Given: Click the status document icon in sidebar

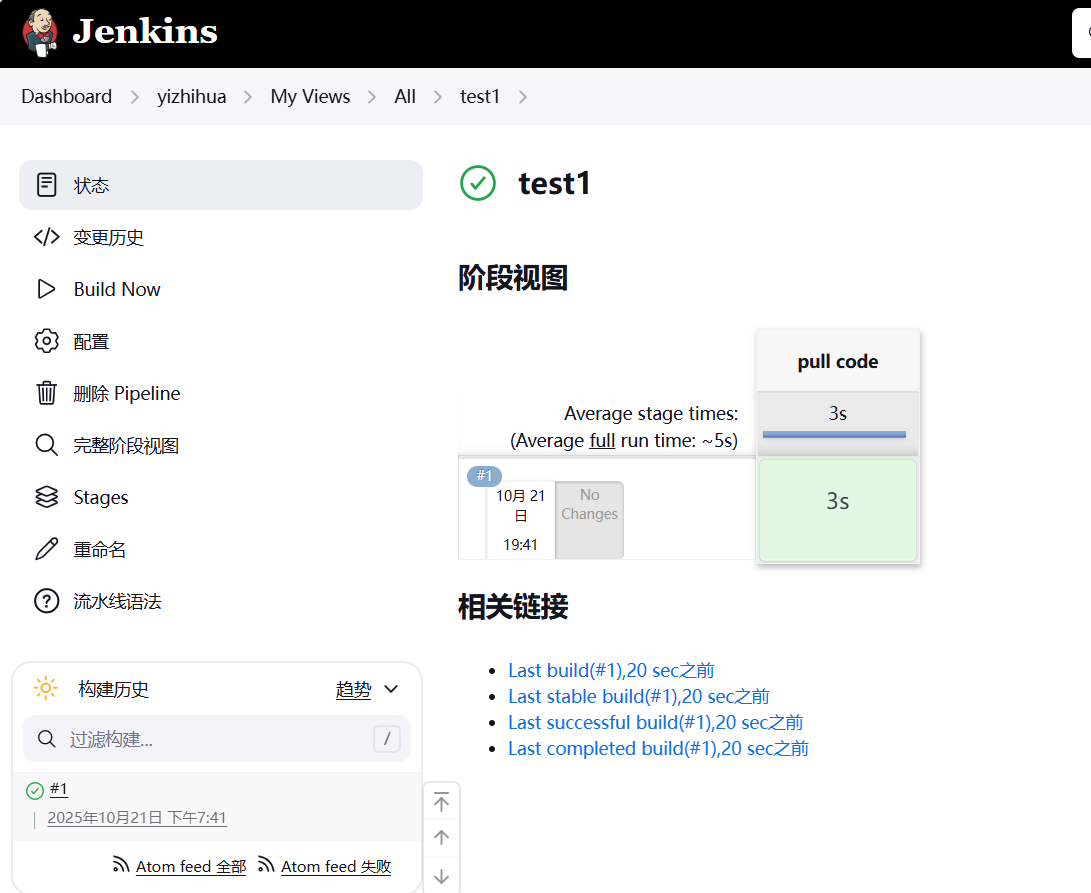Looking at the screenshot, I should (47, 185).
